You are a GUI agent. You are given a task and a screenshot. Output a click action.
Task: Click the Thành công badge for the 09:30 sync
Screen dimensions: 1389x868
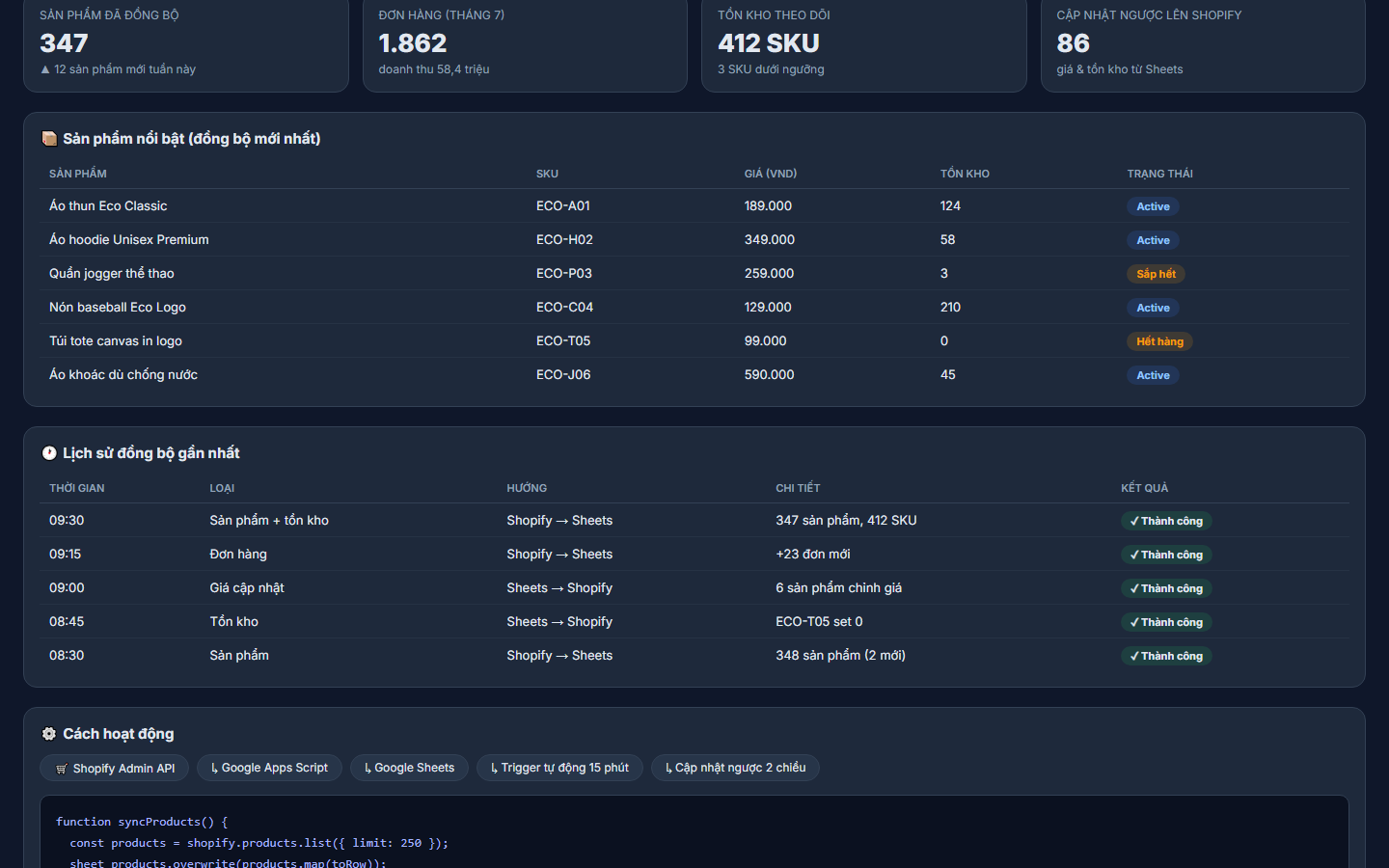(1166, 521)
